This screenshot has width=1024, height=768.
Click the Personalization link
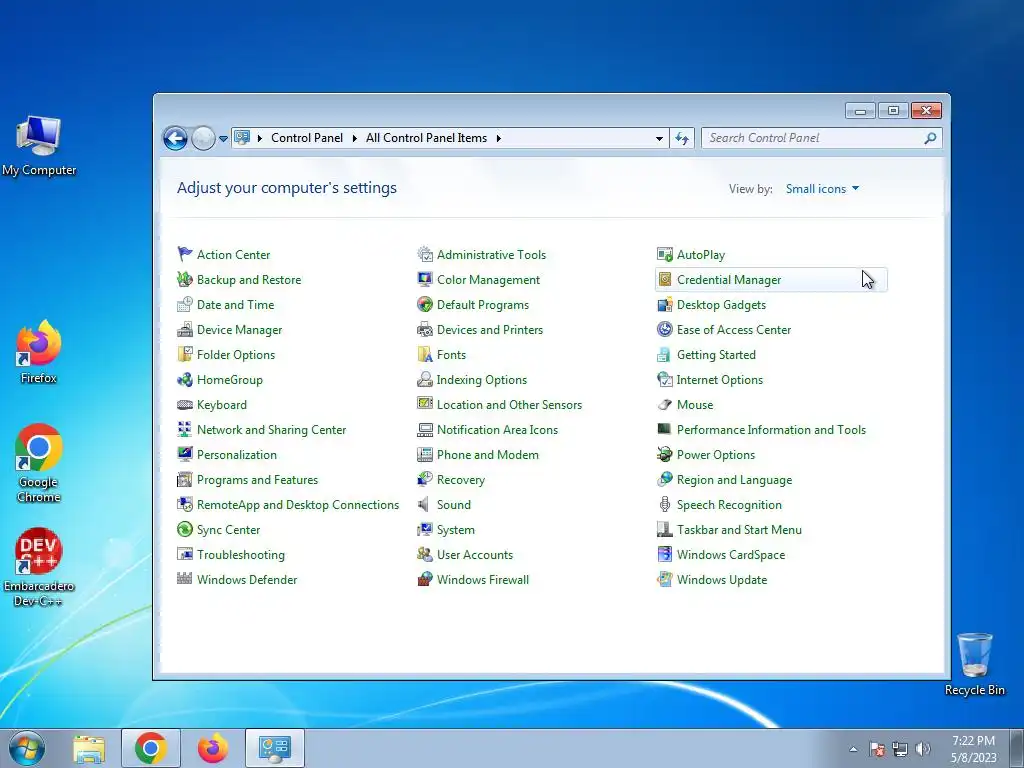236,455
